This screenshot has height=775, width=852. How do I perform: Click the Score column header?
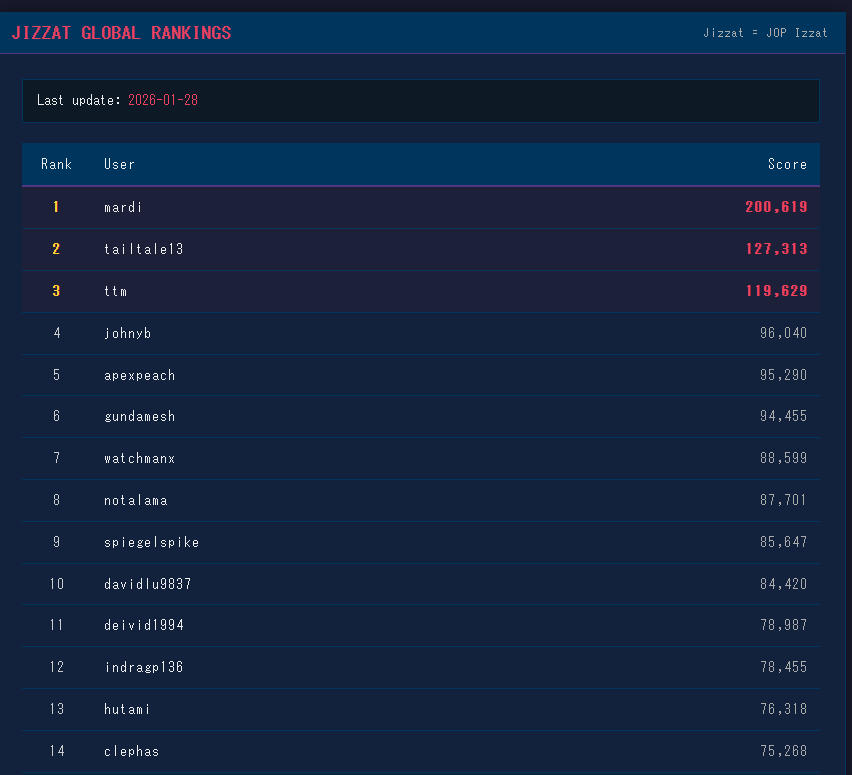787,164
